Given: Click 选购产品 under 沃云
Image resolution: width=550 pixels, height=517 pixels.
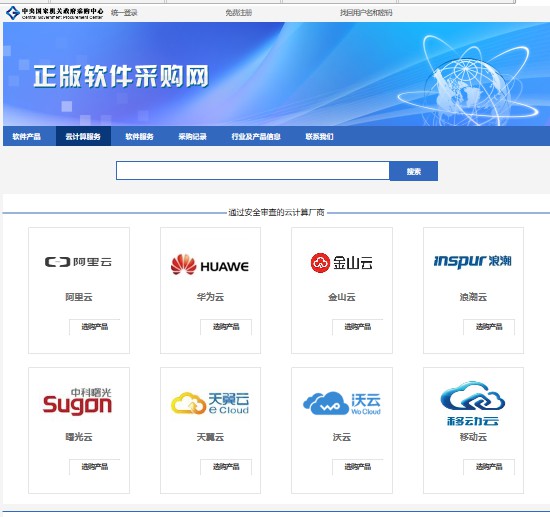Looking at the screenshot, I should 358,467.
